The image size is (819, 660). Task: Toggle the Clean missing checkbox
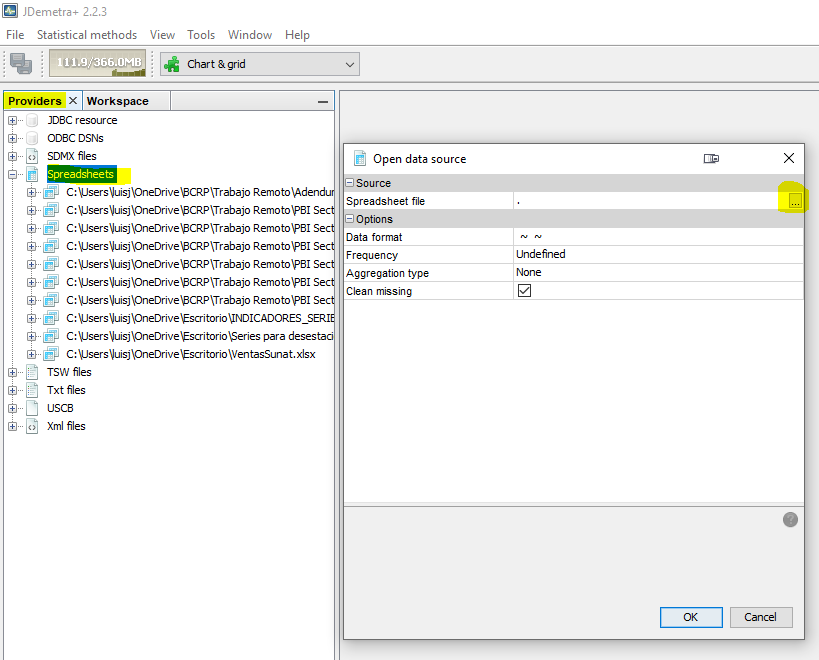click(x=524, y=291)
